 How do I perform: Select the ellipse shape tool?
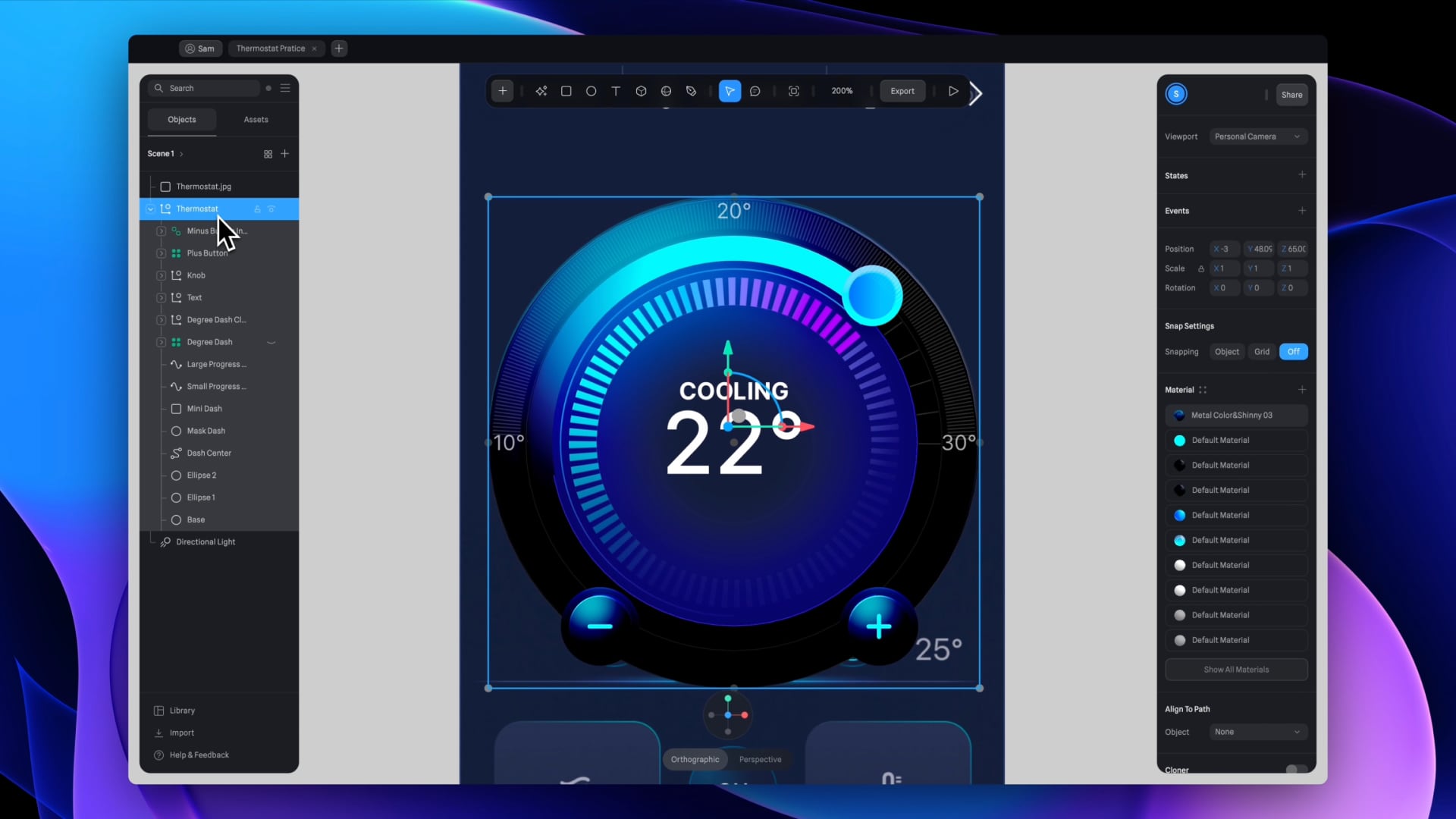point(591,91)
